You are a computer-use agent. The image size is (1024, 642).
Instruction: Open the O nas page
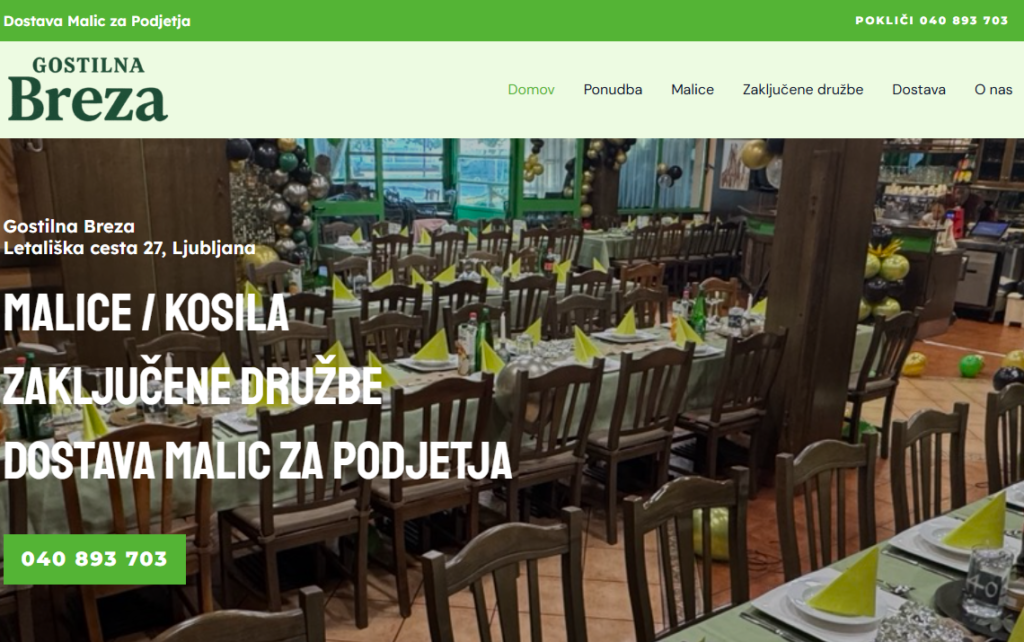[x=993, y=89]
